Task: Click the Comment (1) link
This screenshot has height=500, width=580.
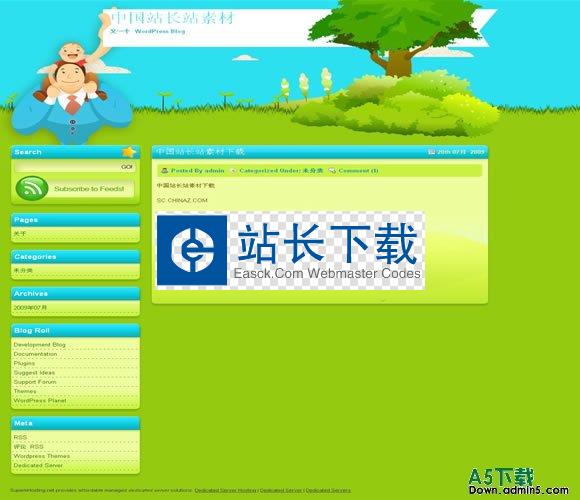Action: pyautogui.click(x=358, y=170)
